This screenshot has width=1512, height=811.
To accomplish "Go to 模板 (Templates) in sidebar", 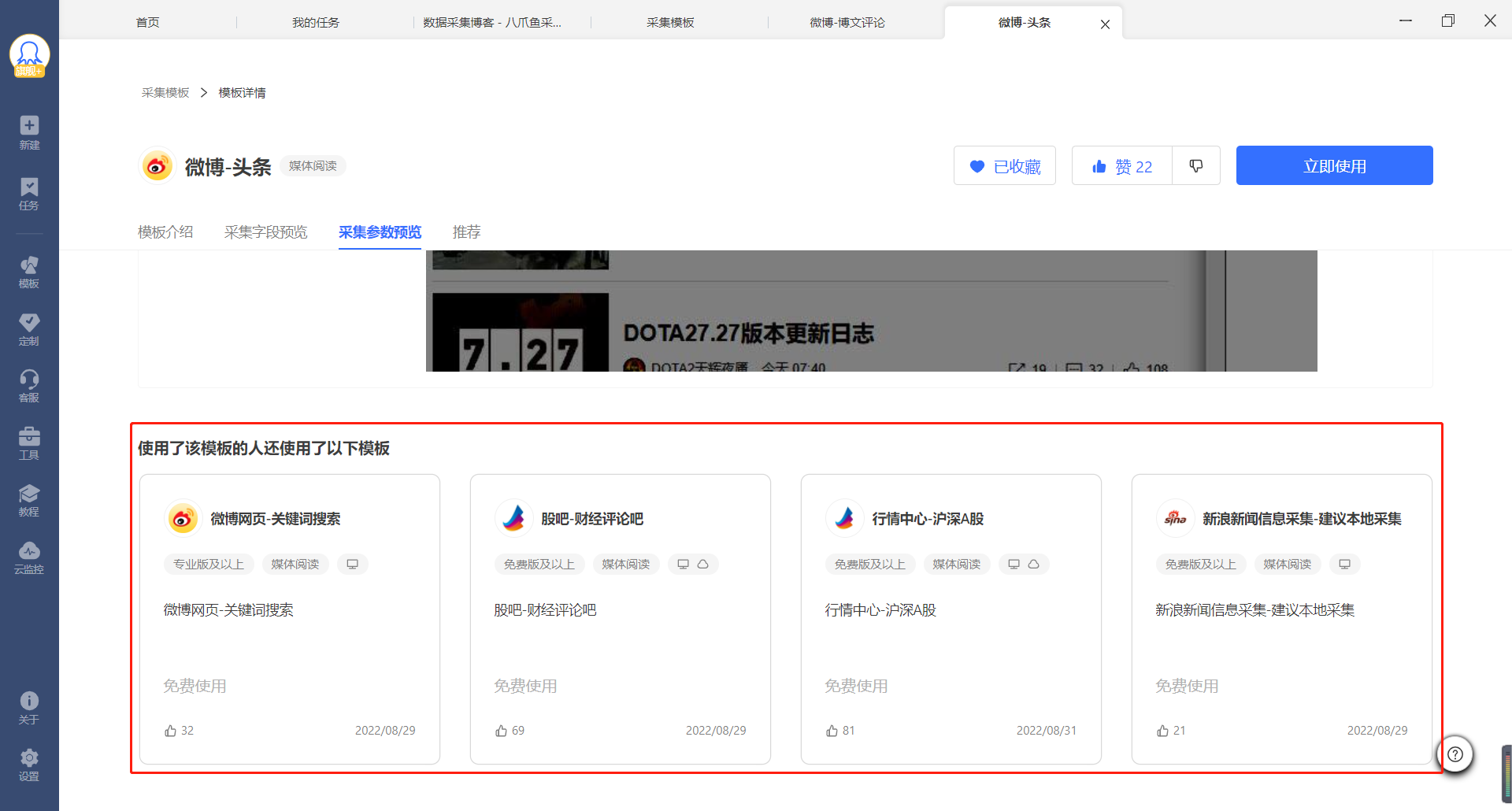I will [x=29, y=272].
